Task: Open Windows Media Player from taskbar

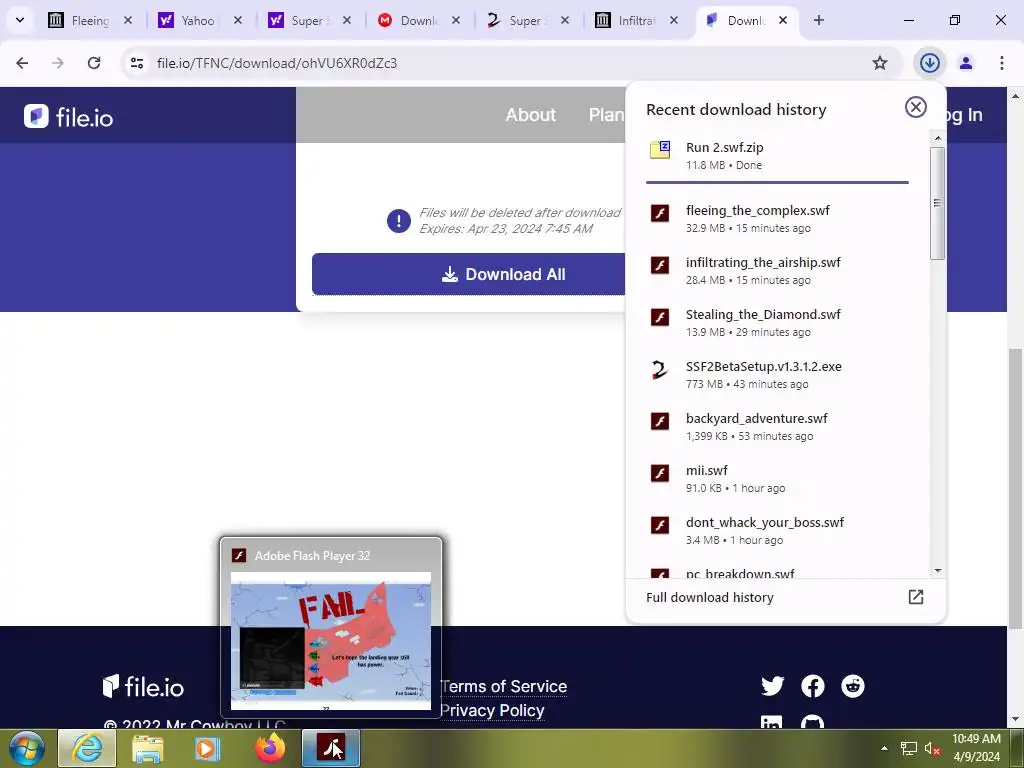Action: click(x=207, y=748)
